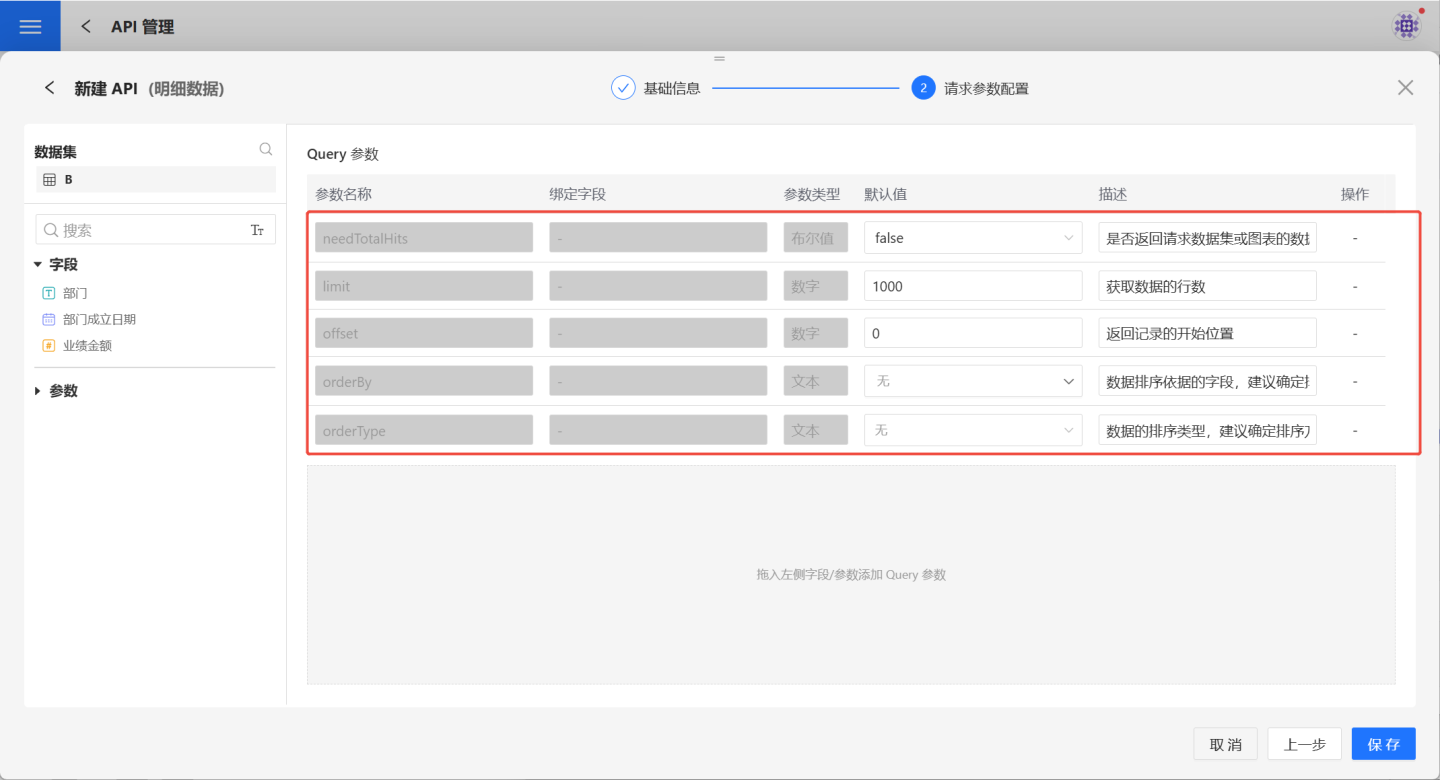Click the 保存 button
The width and height of the screenshot is (1440, 780).
point(1383,744)
